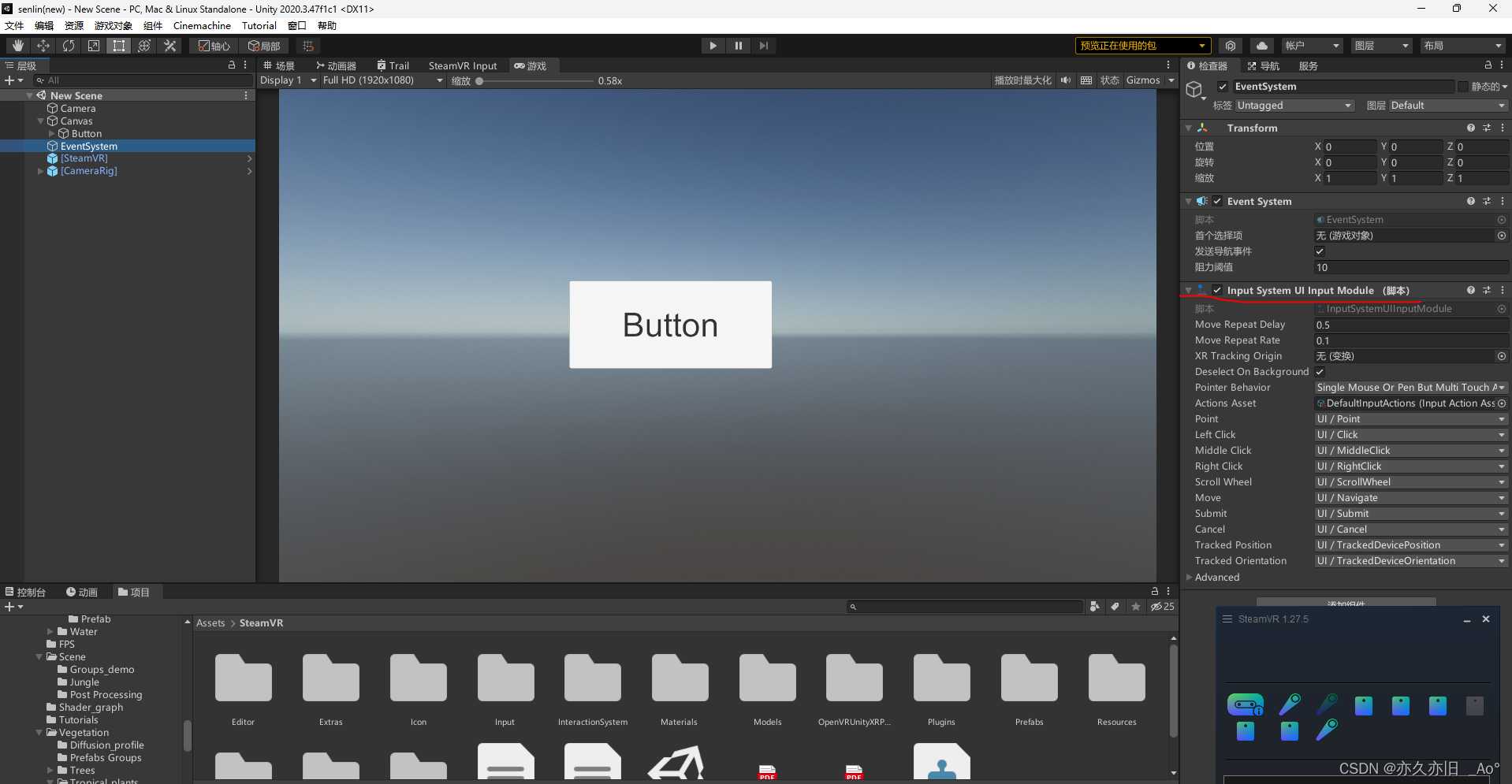Open the Tag Untagged dropdown

[x=1294, y=106]
